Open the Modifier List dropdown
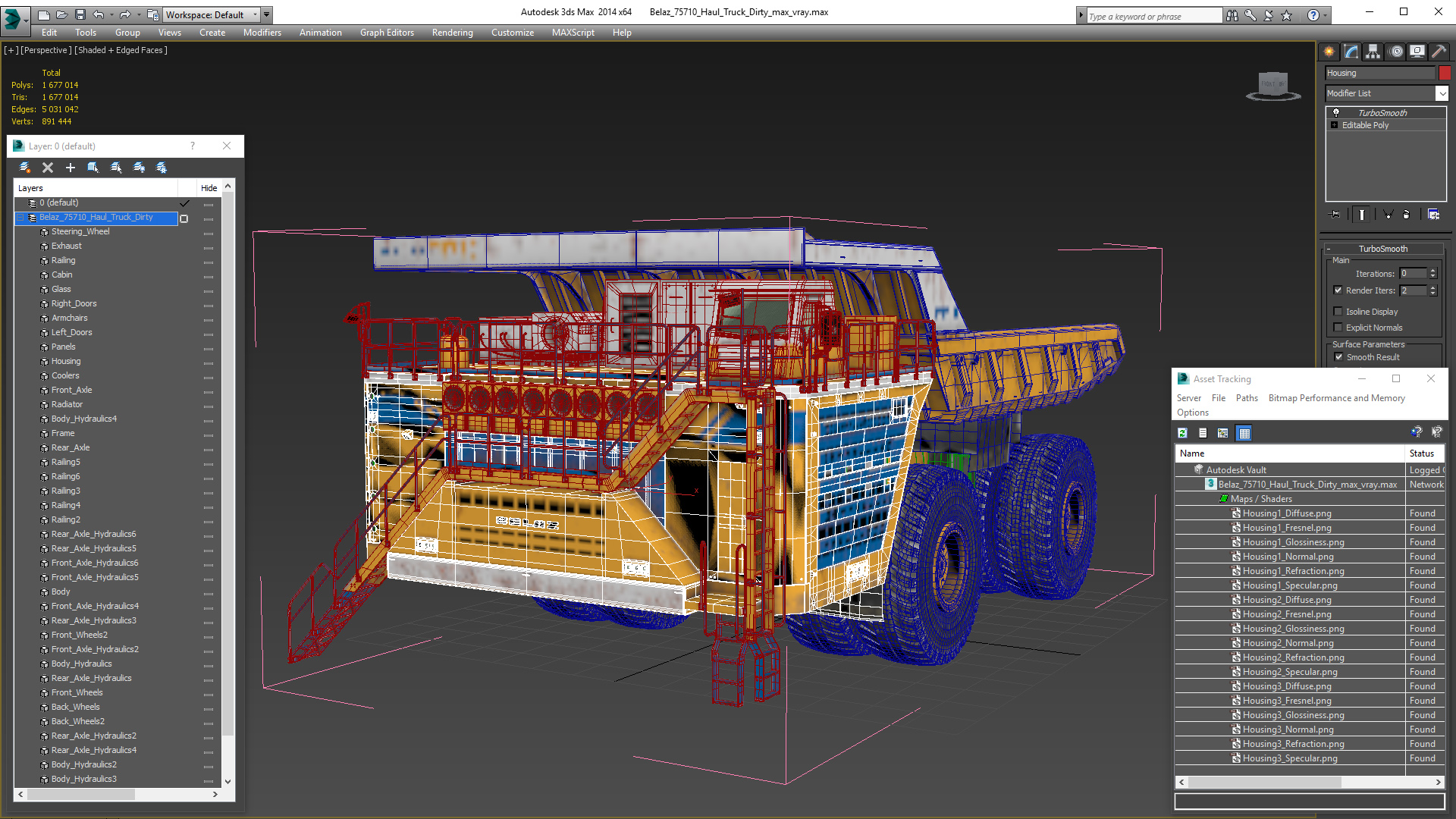This screenshot has width=1456, height=819. (x=1441, y=93)
